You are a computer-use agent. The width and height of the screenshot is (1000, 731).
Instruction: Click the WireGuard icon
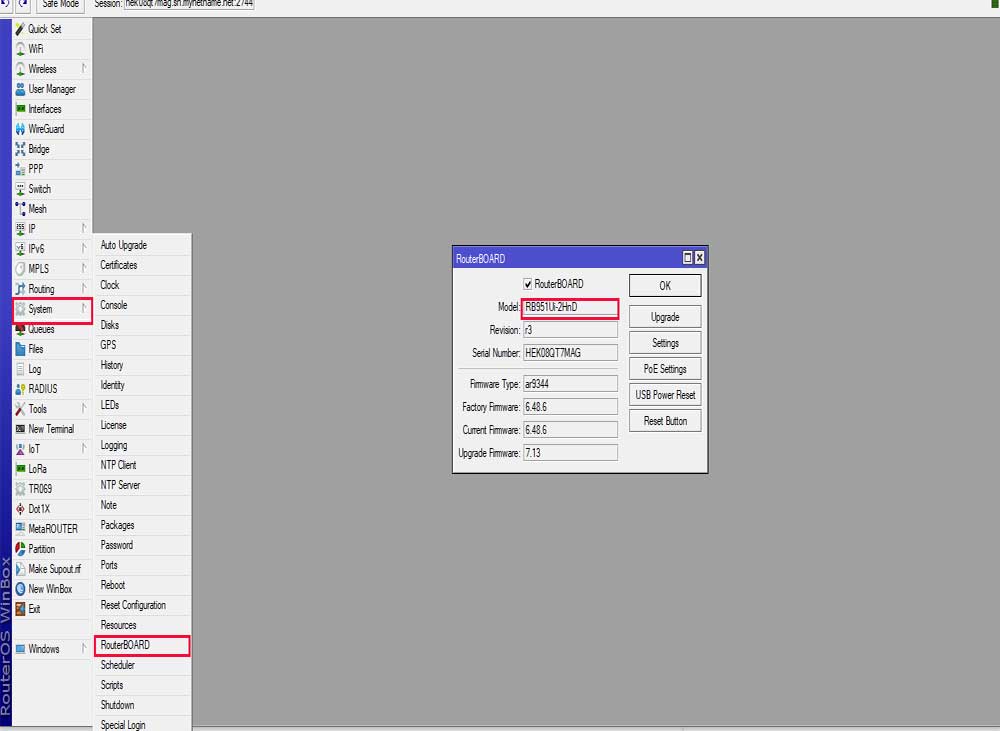[20, 129]
